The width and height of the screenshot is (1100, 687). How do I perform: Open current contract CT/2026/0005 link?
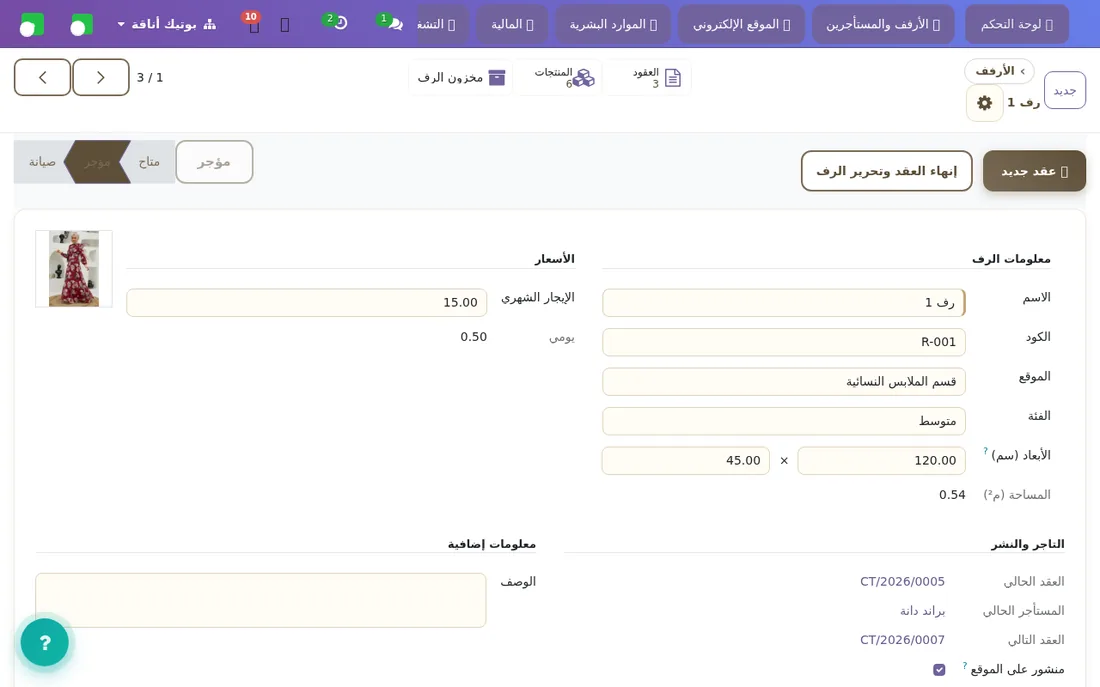pos(902,582)
